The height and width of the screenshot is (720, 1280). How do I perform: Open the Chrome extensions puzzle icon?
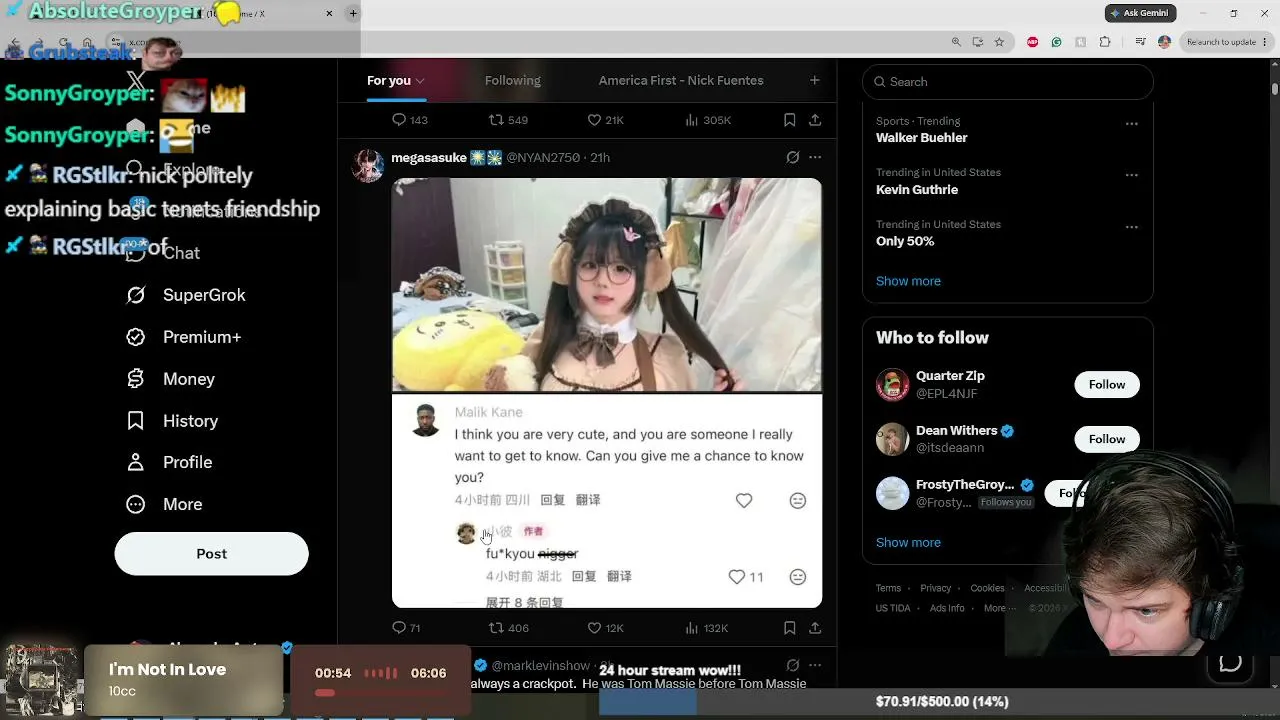(x=1105, y=42)
